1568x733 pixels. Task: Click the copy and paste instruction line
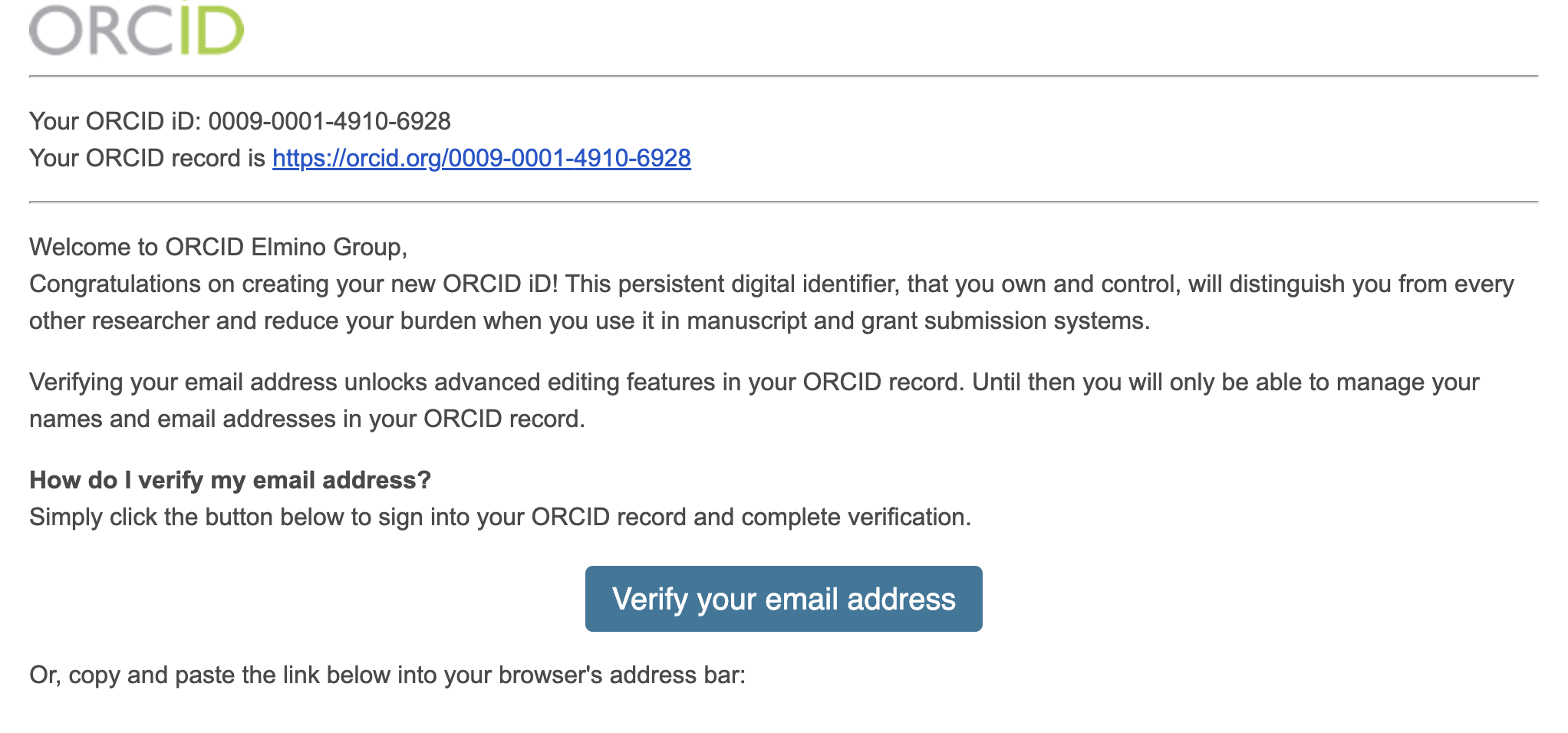(x=389, y=675)
